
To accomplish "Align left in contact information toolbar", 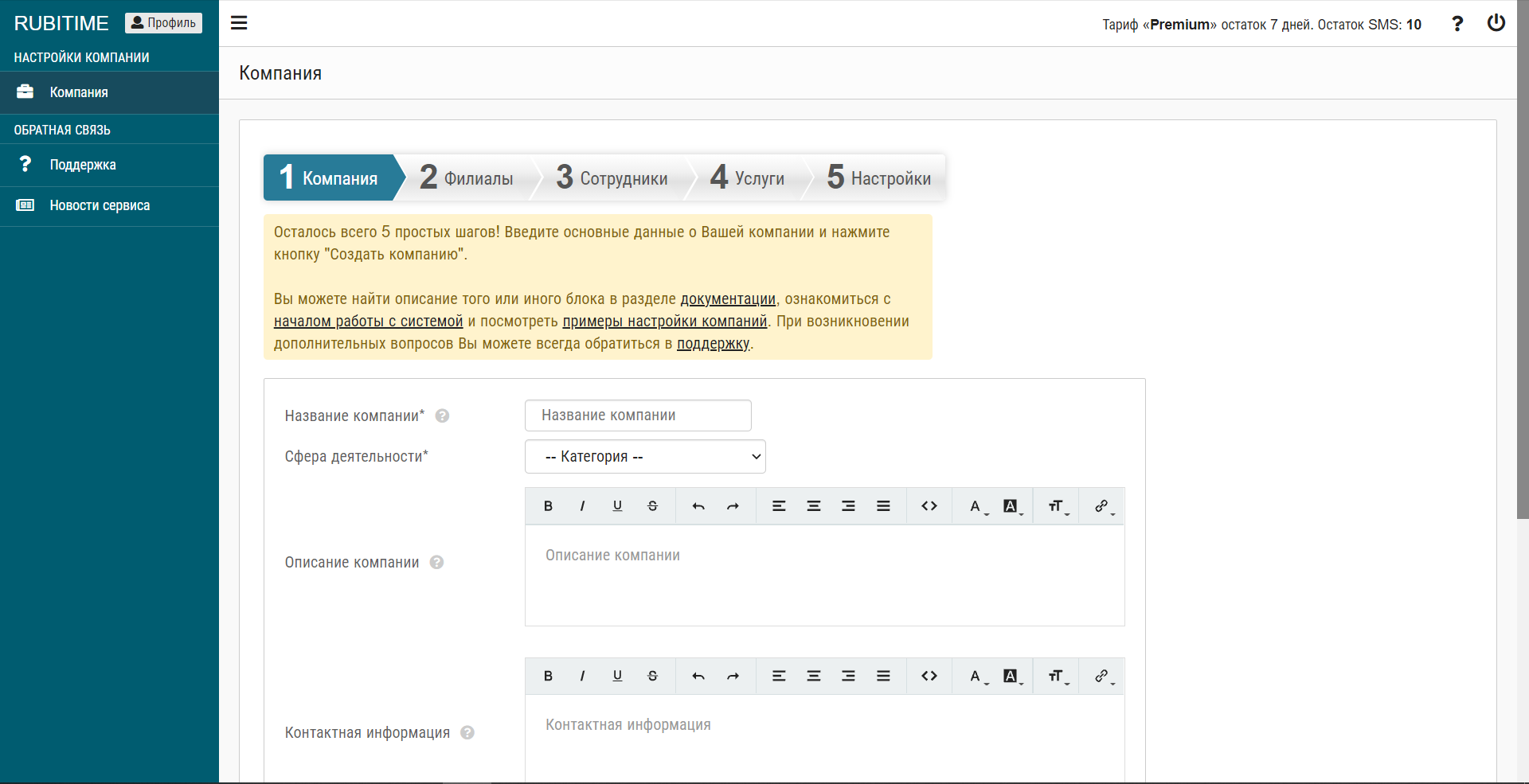I will 779,676.
